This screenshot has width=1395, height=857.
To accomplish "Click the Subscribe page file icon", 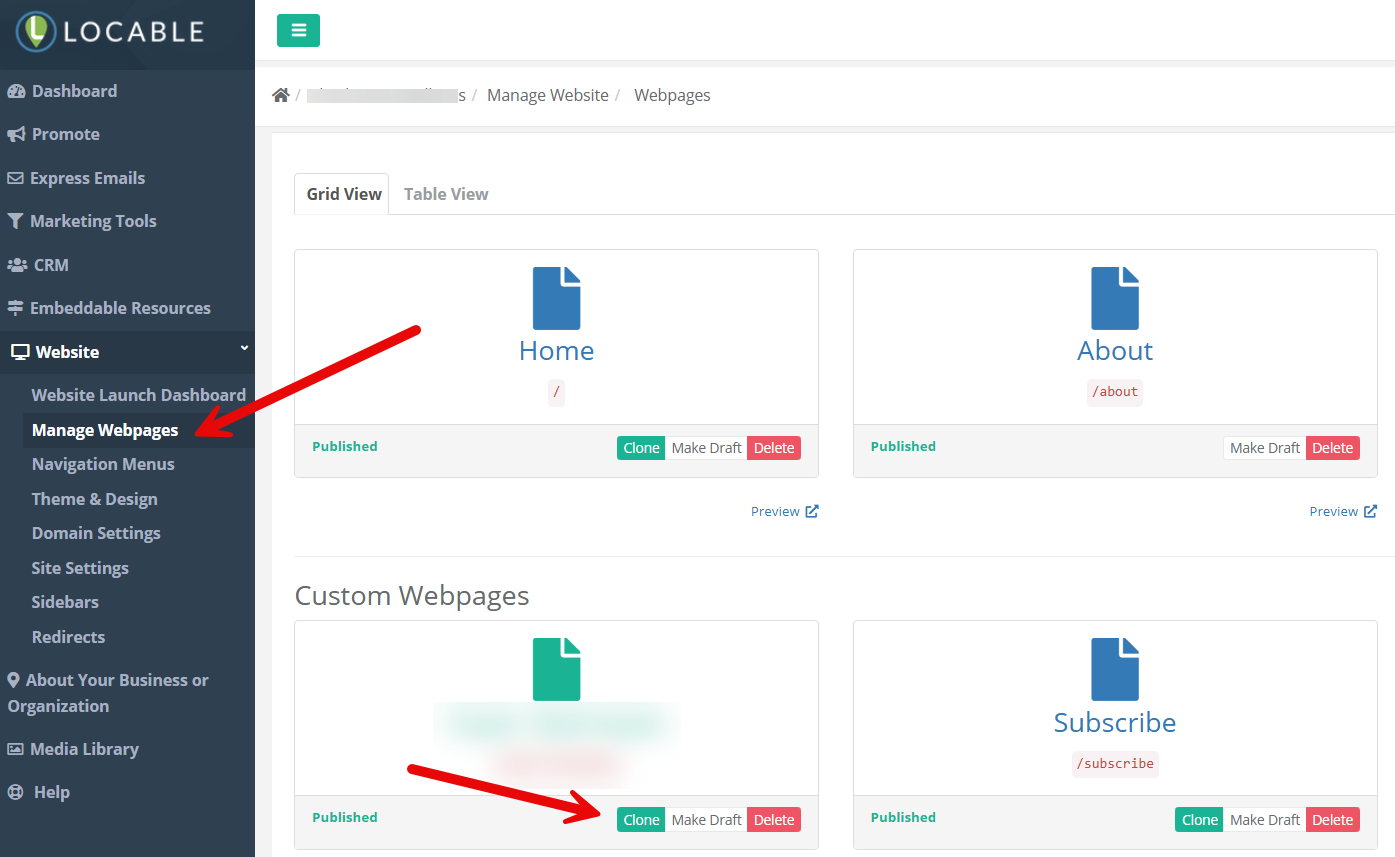I will pos(1114,669).
